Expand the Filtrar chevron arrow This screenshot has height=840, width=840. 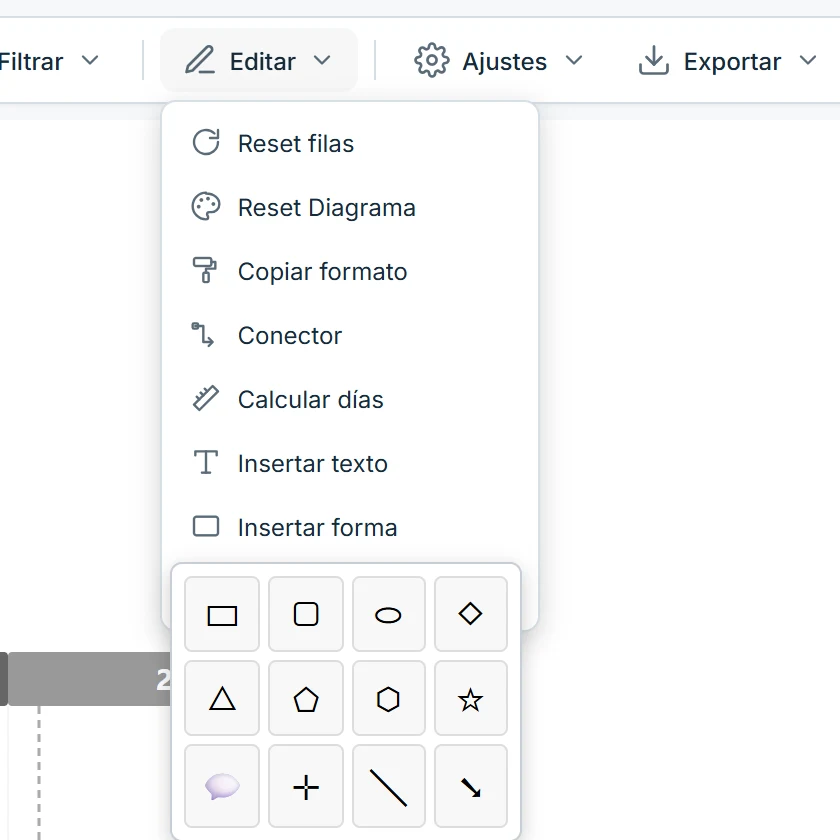(90, 60)
